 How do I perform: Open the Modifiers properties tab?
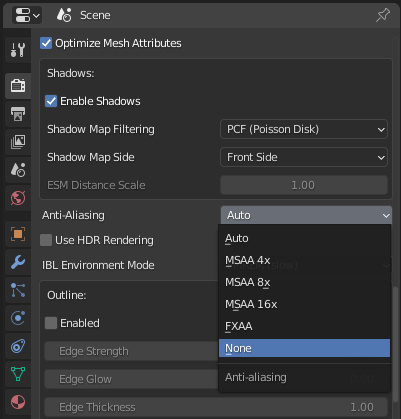pos(18,262)
